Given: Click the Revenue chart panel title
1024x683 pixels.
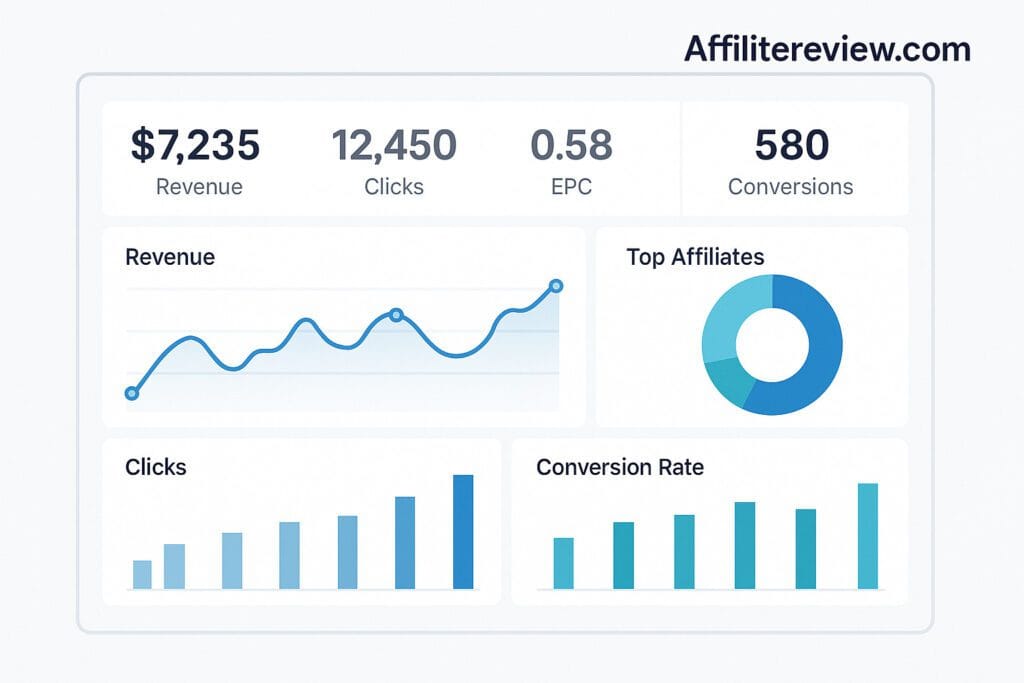Looking at the screenshot, I should click(170, 257).
